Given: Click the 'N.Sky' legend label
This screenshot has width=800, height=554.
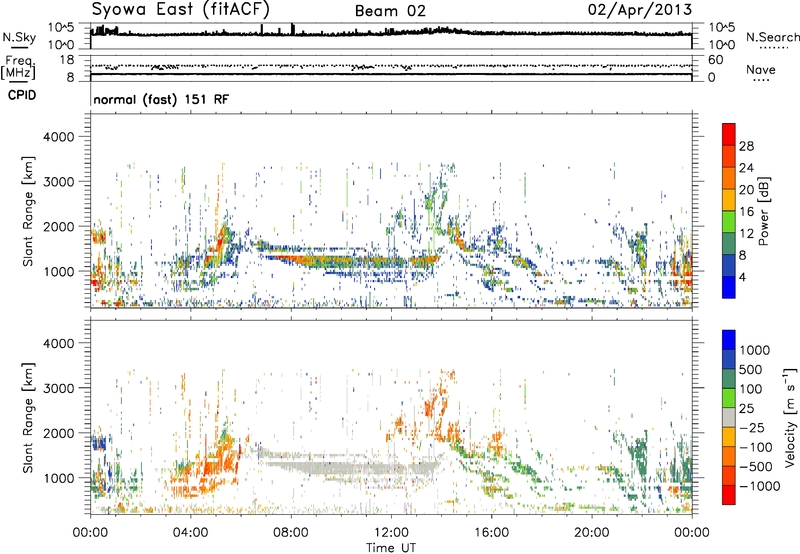Looking at the screenshot, I should pos(19,38).
